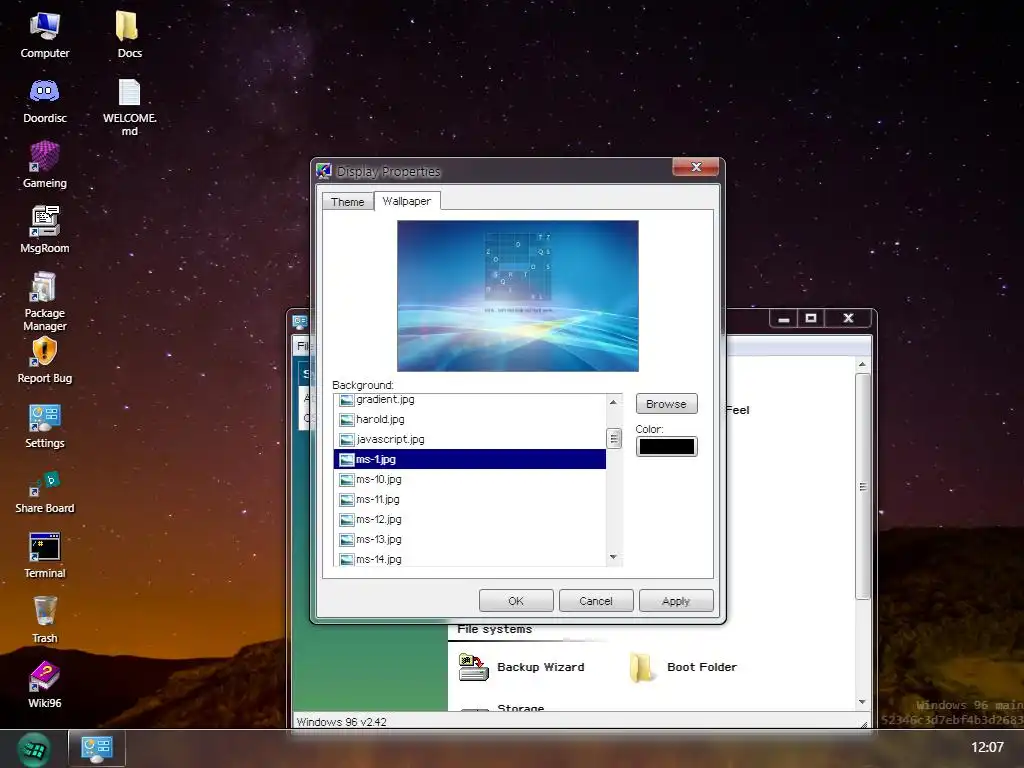Select ms-11.jpg wallpaper file

point(470,500)
